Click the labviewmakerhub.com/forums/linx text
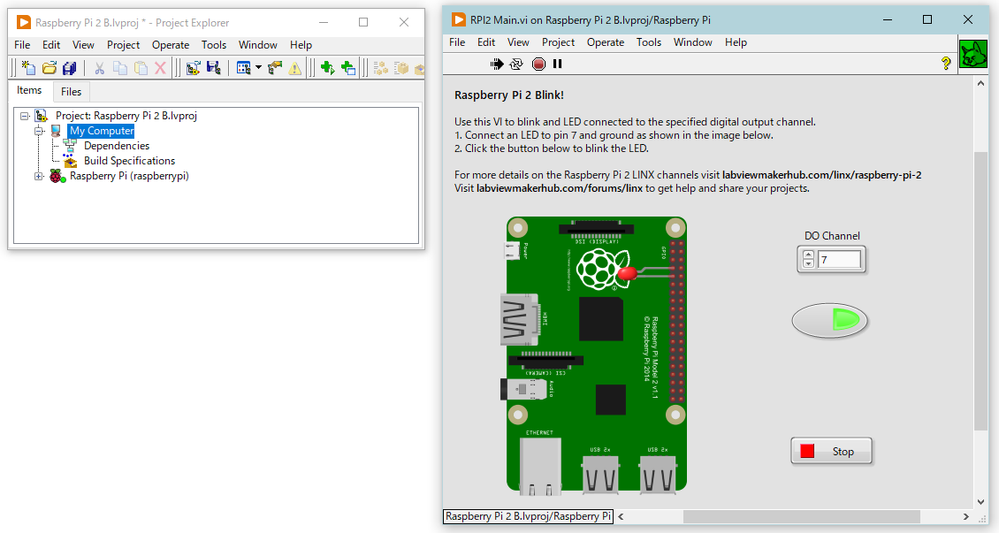 (559, 188)
